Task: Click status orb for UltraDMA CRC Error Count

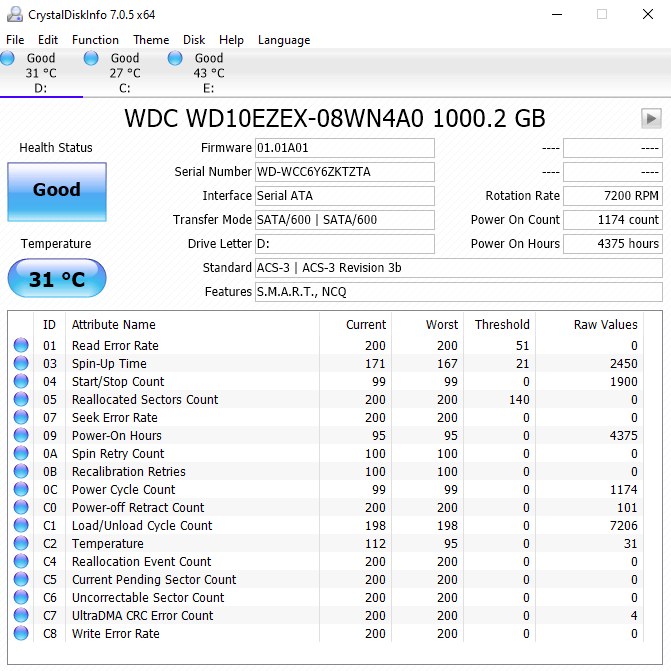Action: 21,615
